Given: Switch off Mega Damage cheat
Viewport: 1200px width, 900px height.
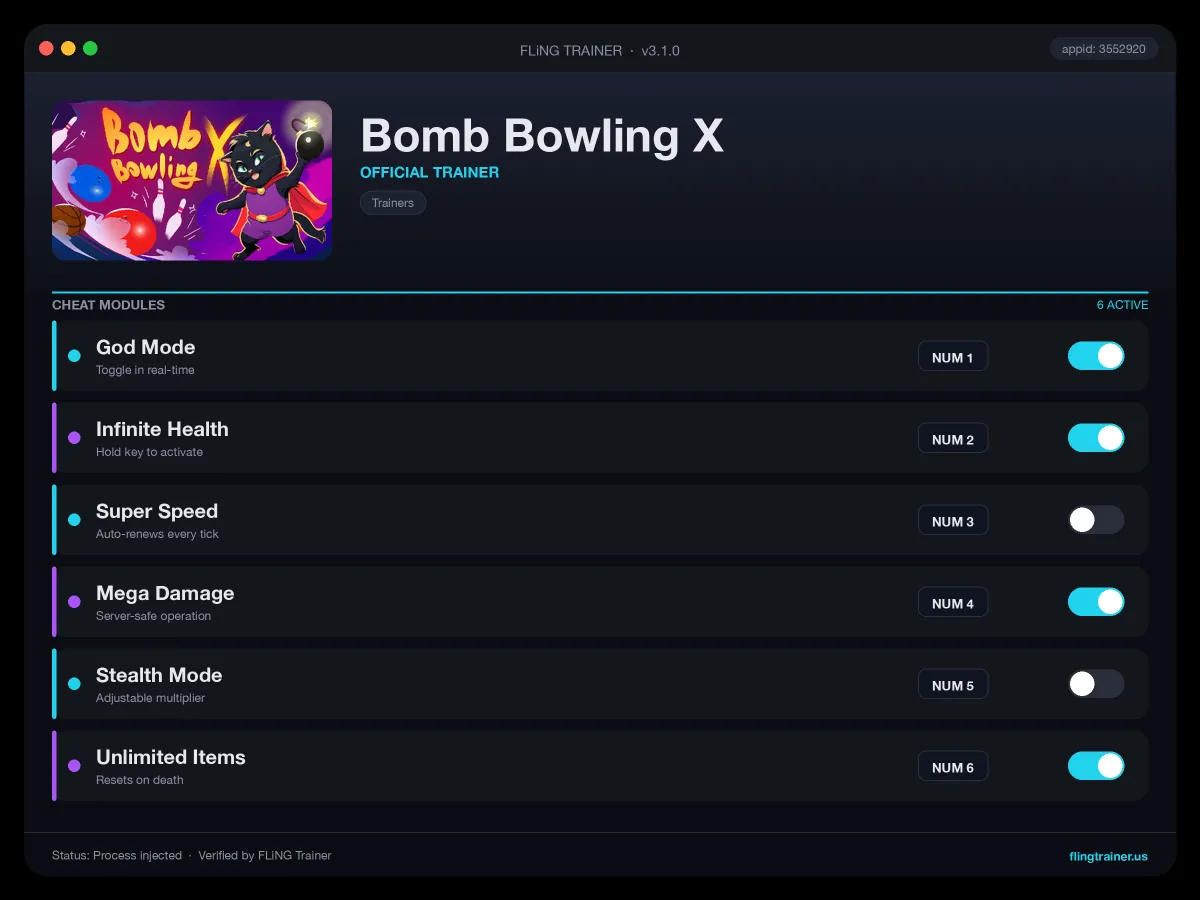Looking at the screenshot, I should point(1096,602).
